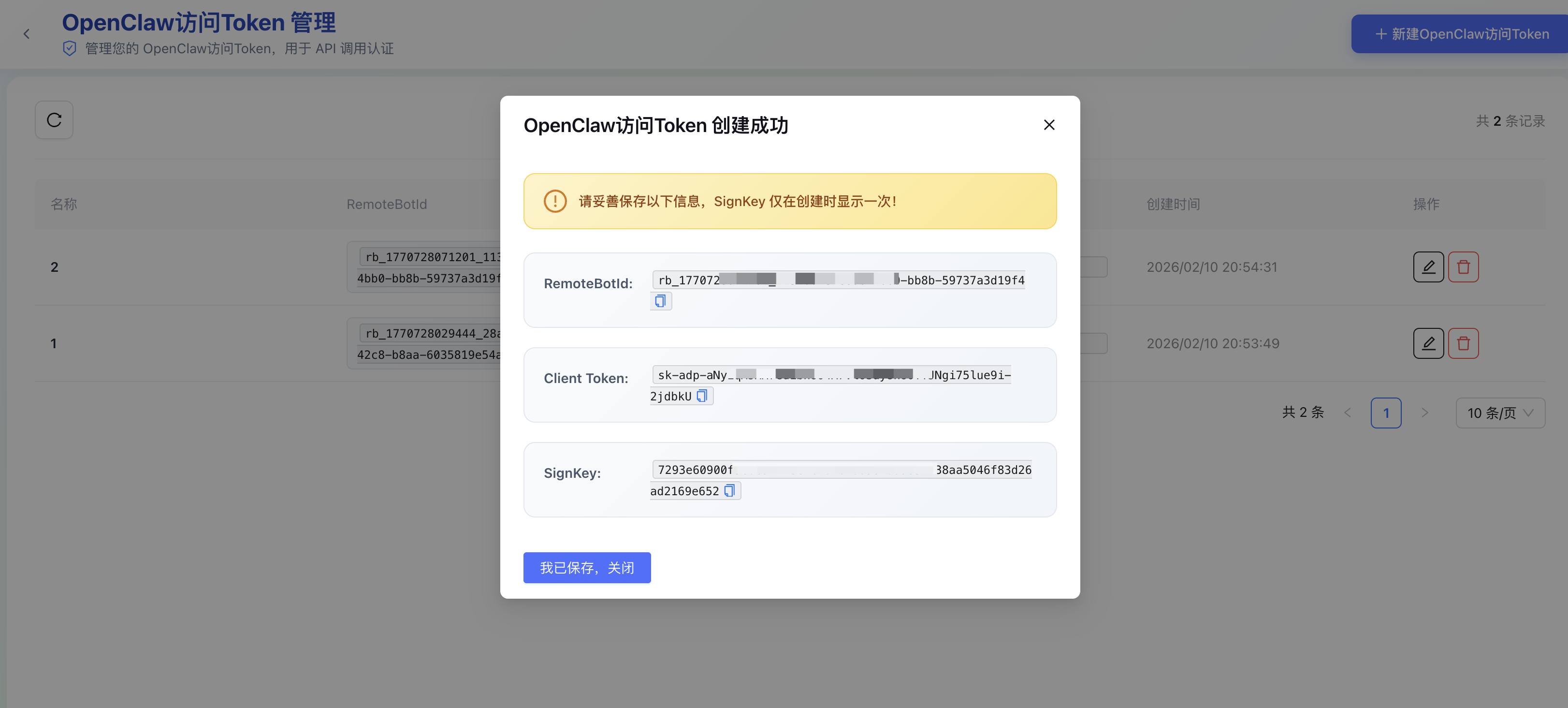Viewport: 1568px width, 708px height.
Task: Click 新建OpenClaw访问Token button
Action: 1461,34
